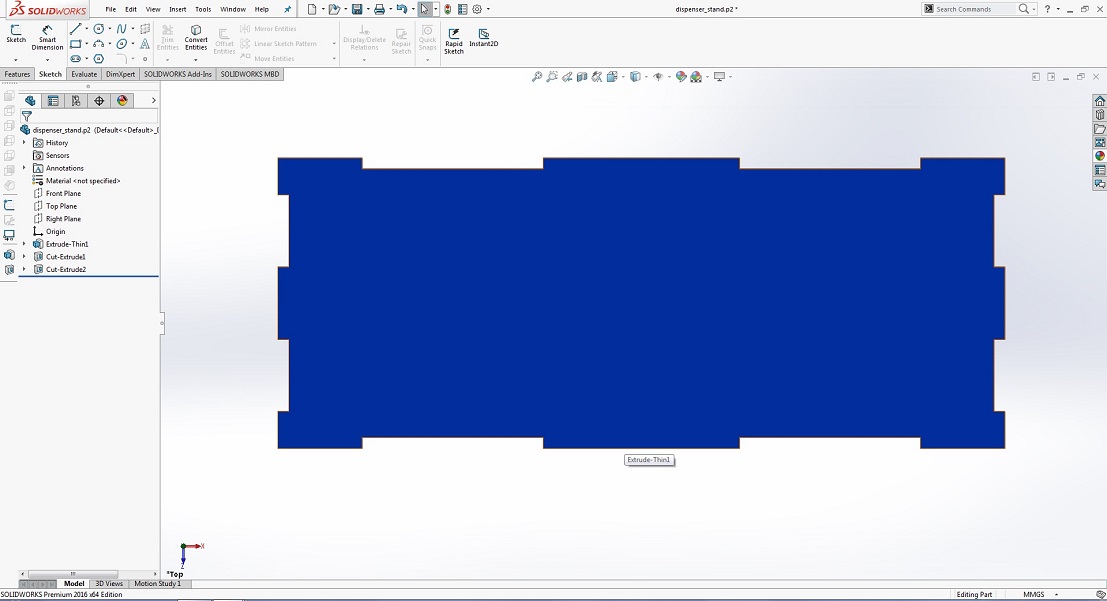The image size is (1107, 601).
Task: Open the Window menu
Action: (233, 9)
